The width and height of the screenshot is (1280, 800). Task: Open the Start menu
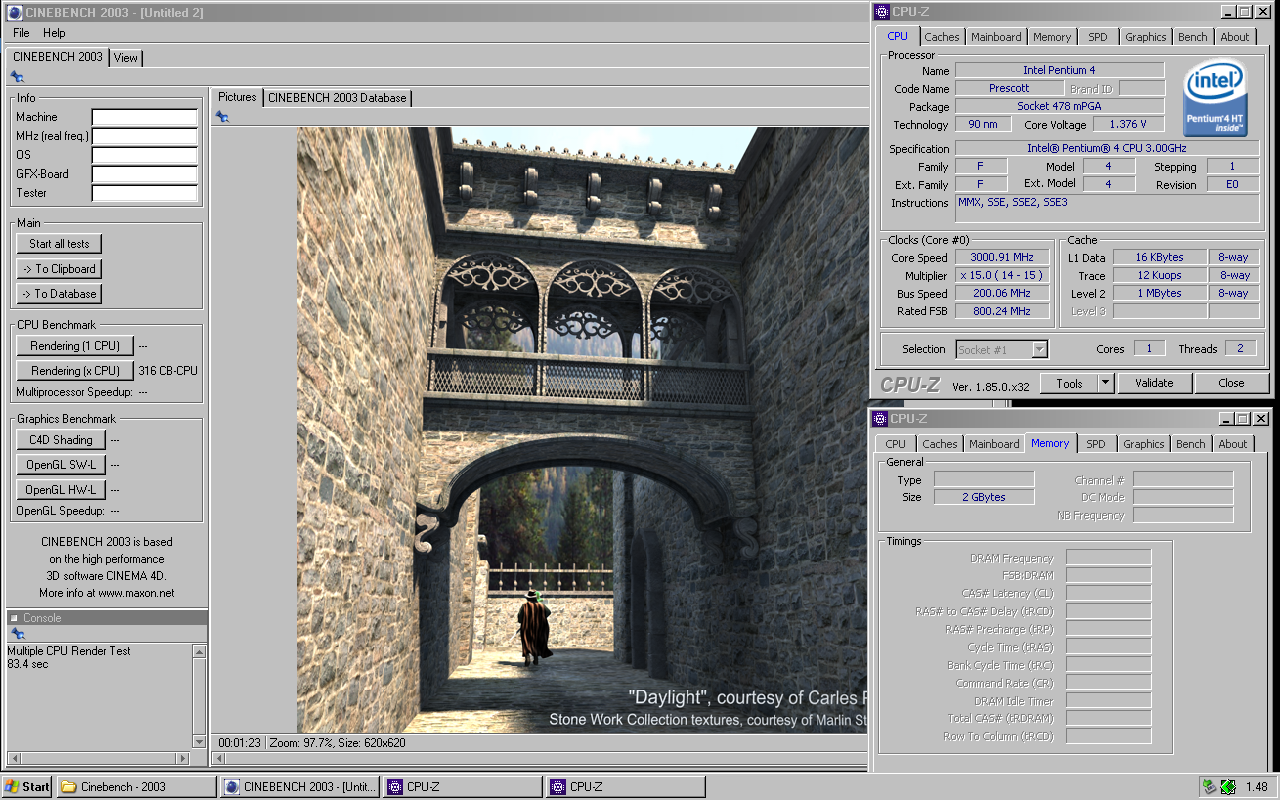(x=28, y=787)
